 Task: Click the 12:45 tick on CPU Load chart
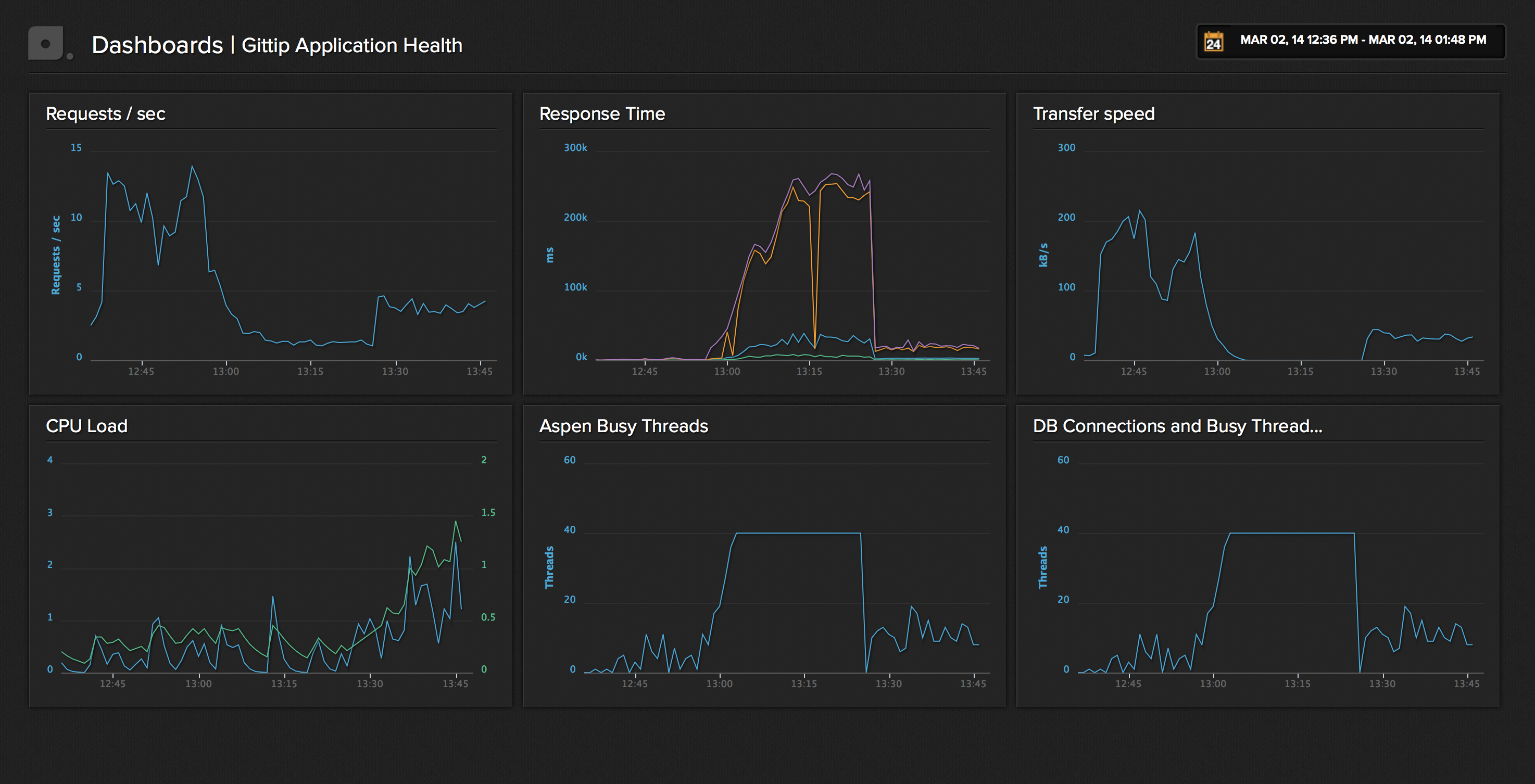click(112, 684)
